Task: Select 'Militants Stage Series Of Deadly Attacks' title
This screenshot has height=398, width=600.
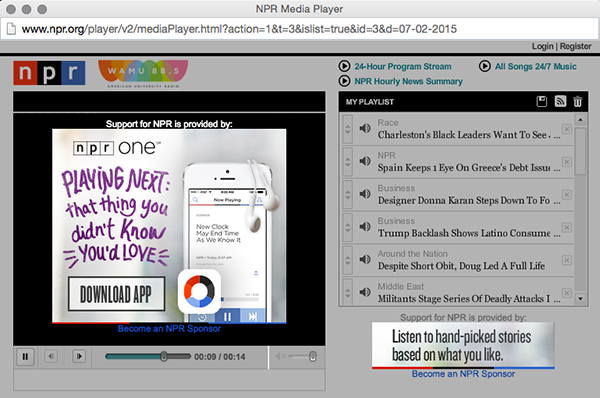Action: click(x=469, y=298)
